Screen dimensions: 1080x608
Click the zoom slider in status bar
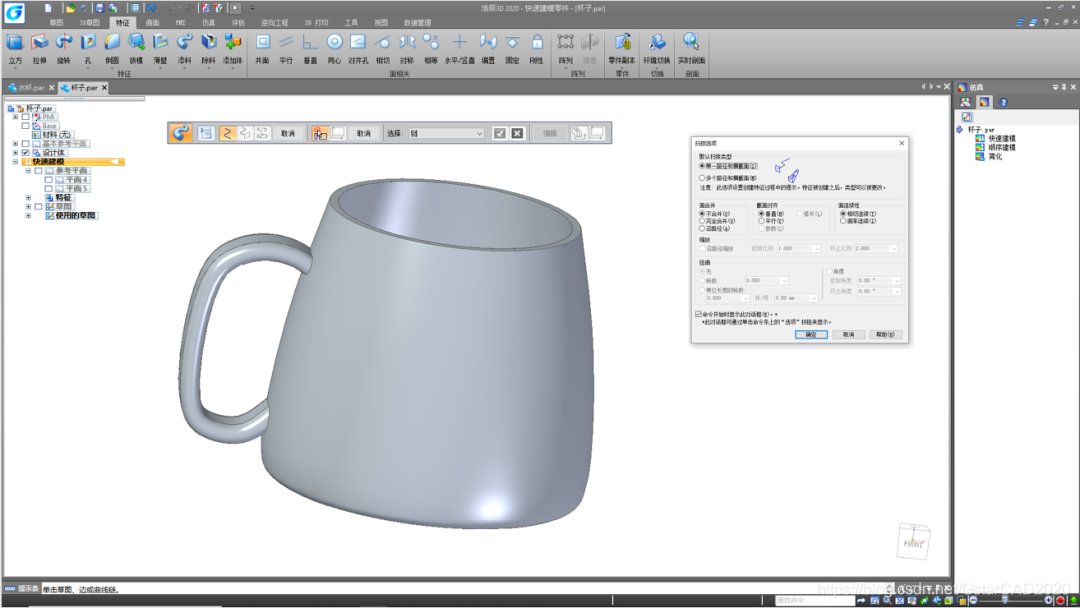pos(1009,600)
